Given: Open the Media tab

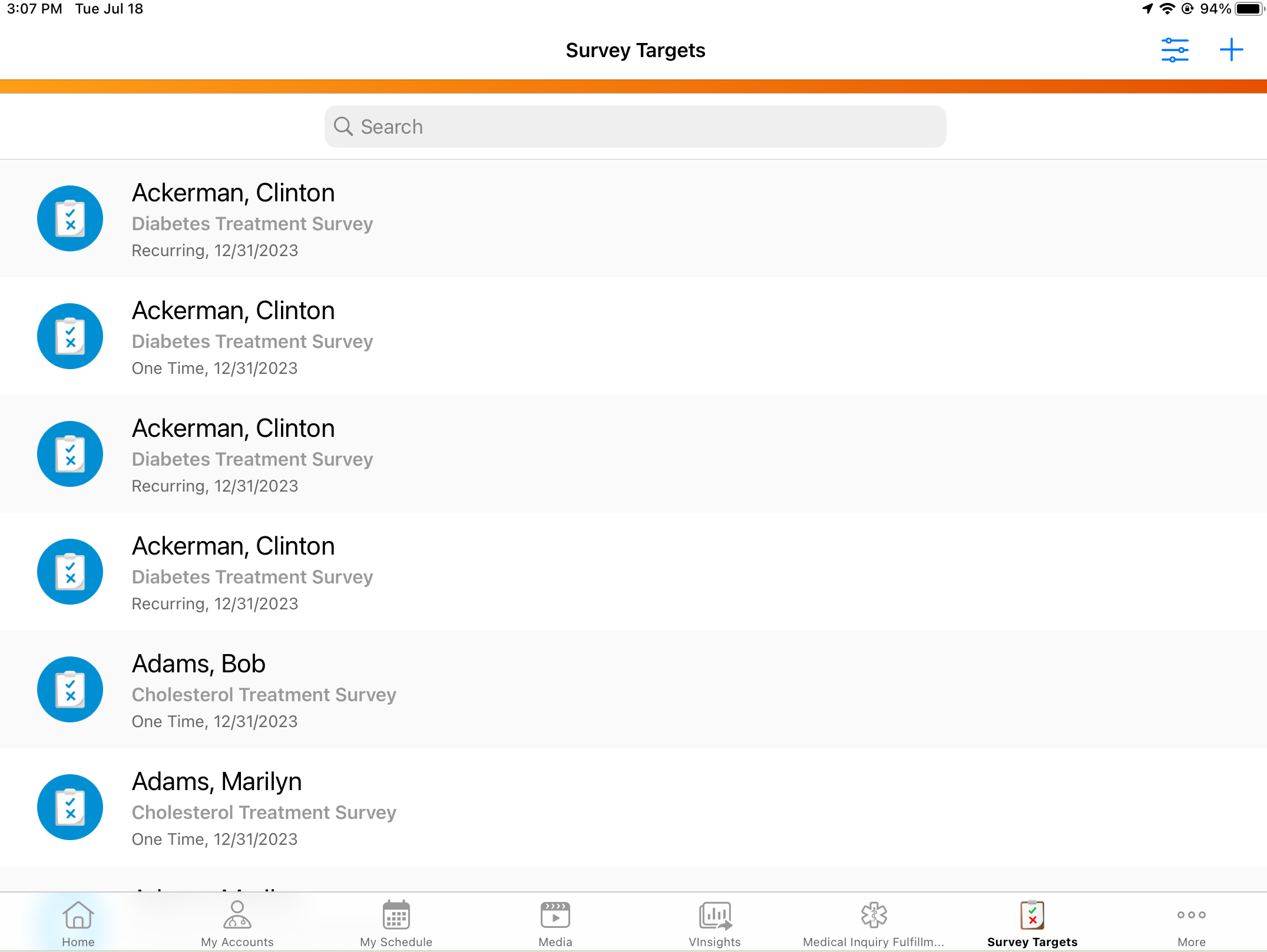Looking at the screenshot, I should pyautogui.click(x=555, y=923).
